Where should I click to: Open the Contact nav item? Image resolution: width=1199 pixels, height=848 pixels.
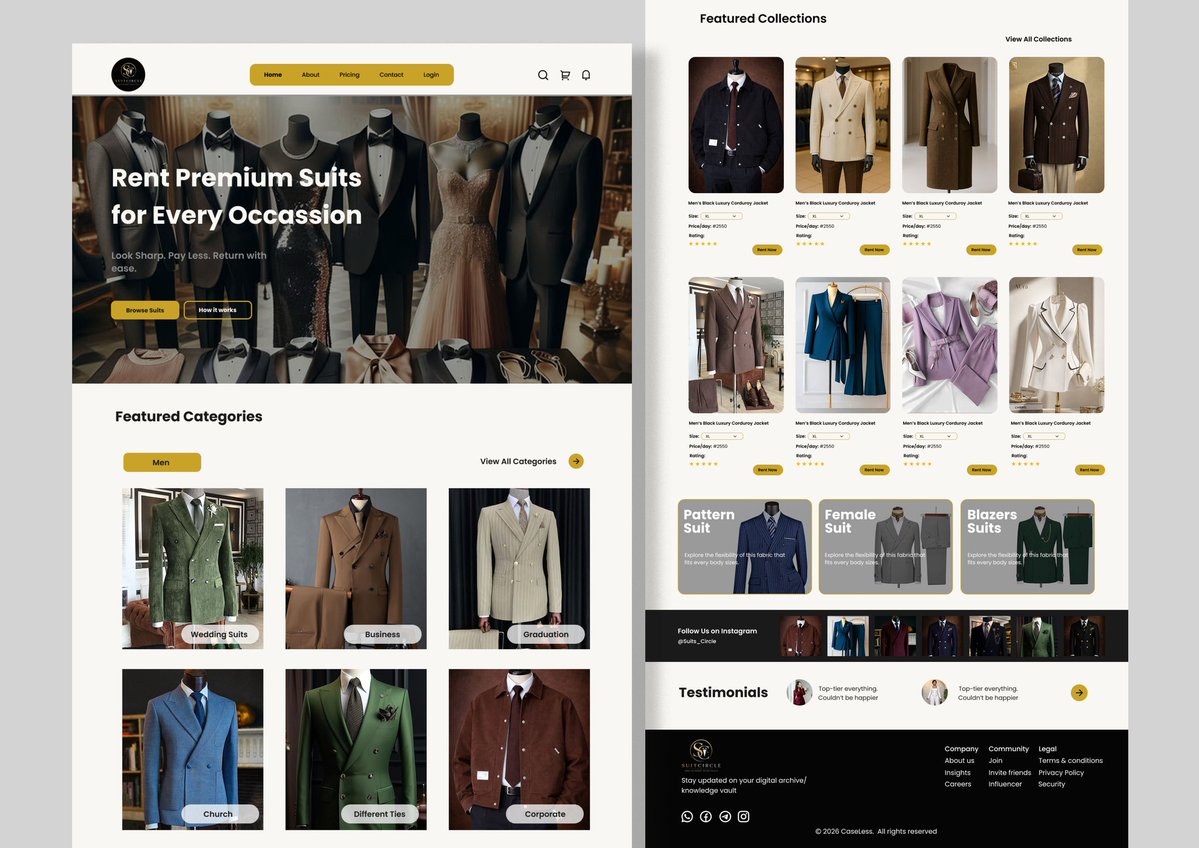click(x=392, y=75)
